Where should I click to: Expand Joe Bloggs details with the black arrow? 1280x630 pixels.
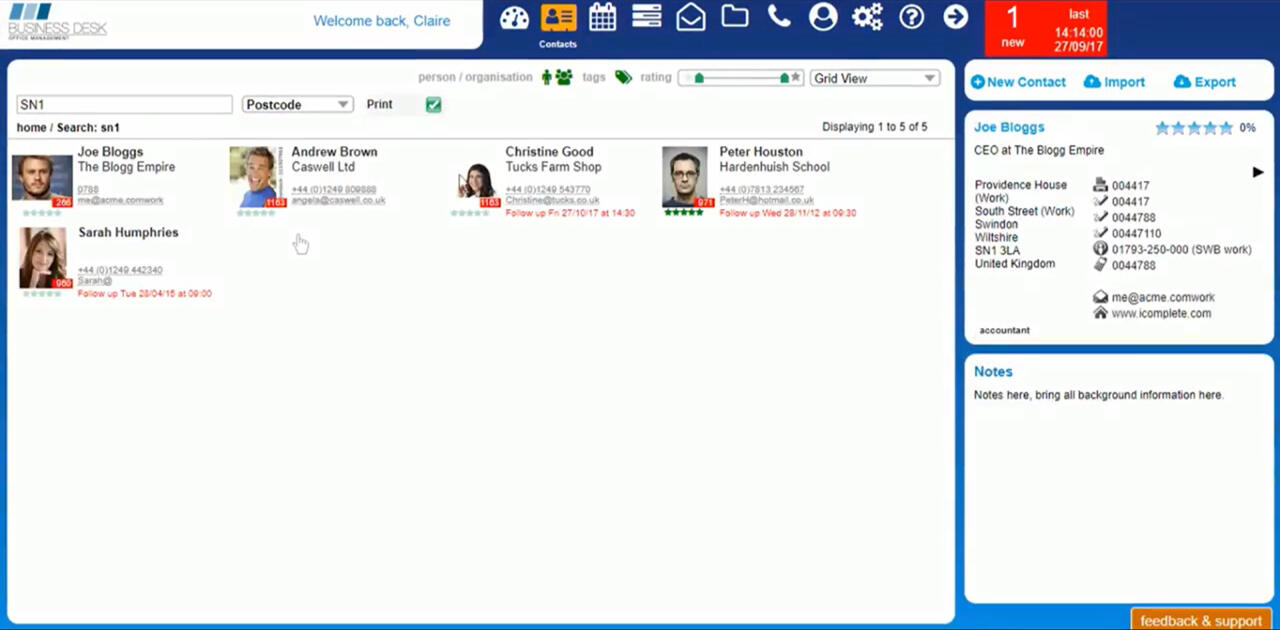(1257, 171)
